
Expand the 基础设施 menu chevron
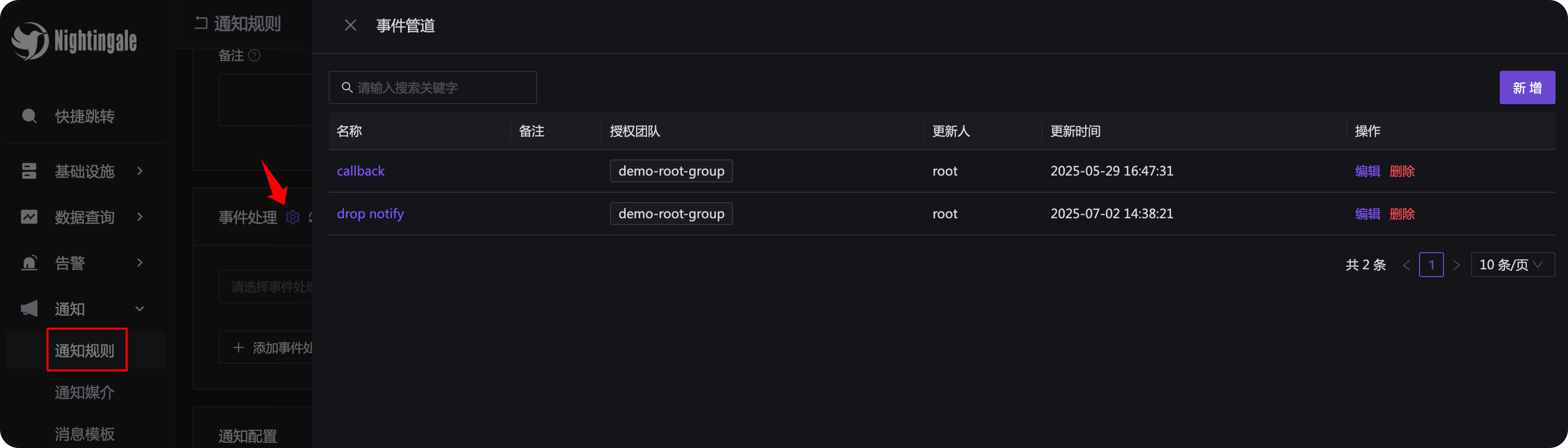[x=140, y=171]
